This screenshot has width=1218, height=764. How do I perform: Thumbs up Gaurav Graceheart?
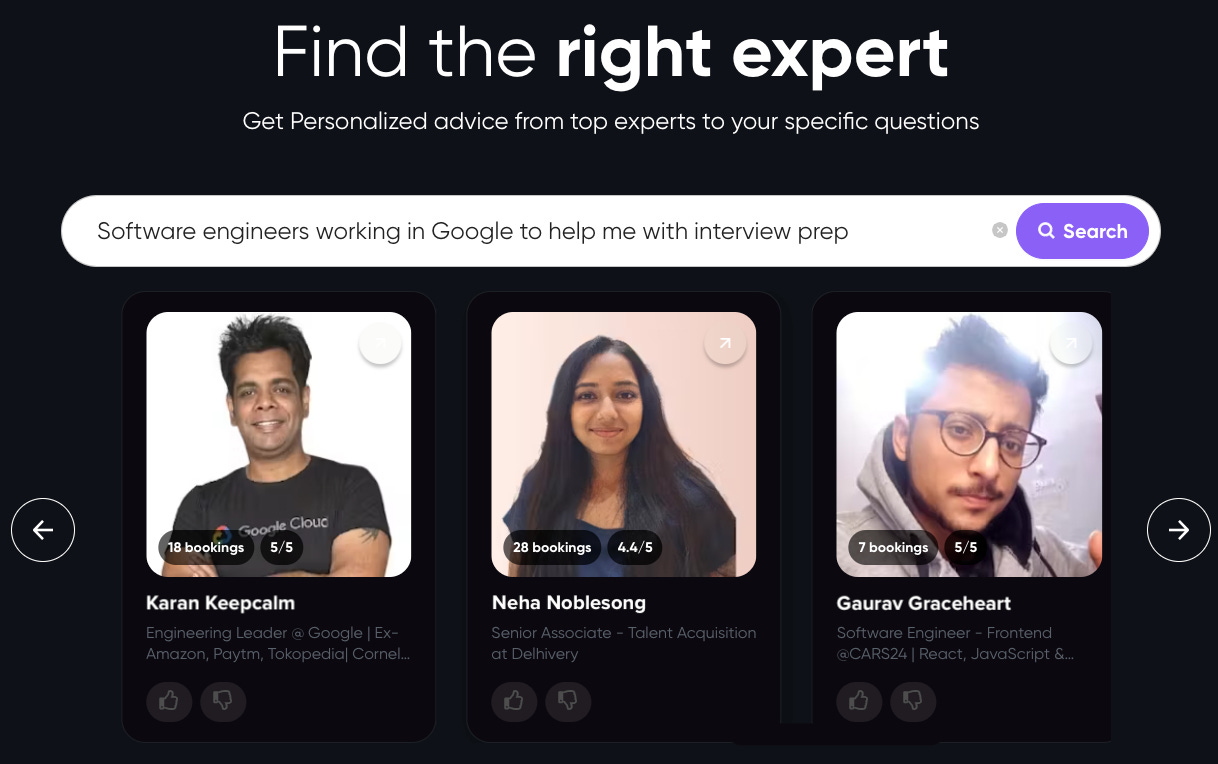(859, 701)
